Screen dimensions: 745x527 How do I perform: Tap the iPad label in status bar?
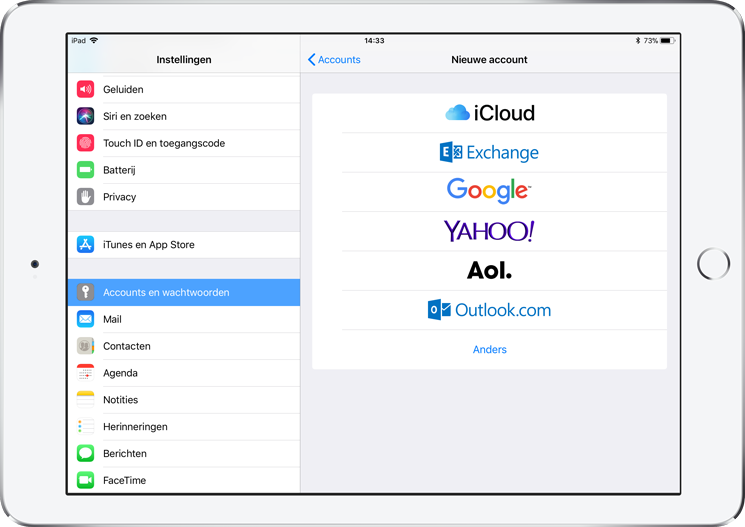(x=78, y=40)
